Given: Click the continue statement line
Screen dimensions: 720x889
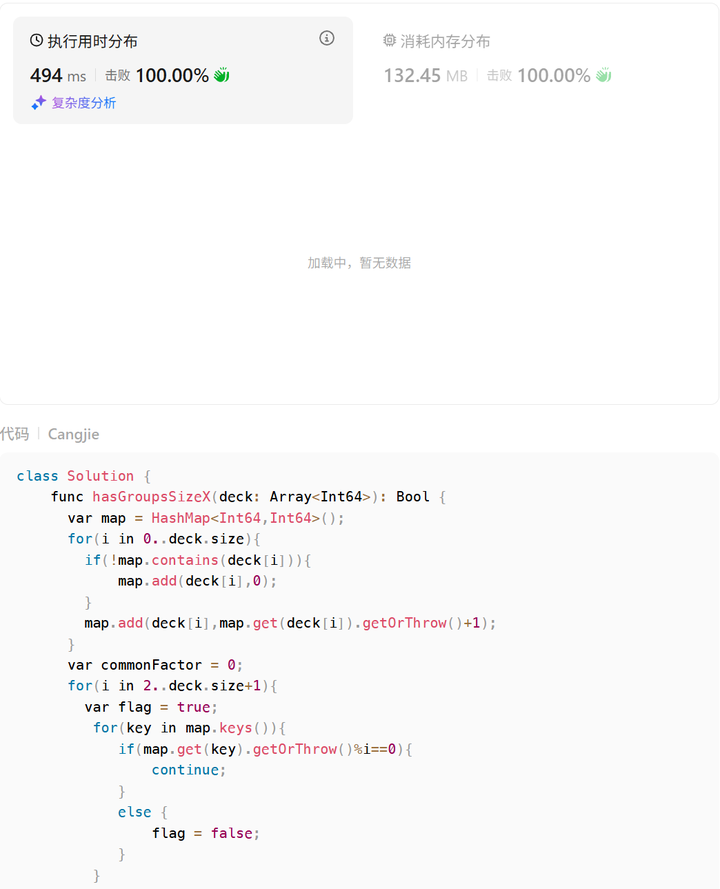Looking at the screenshot, I should click(x=189, y=770).
